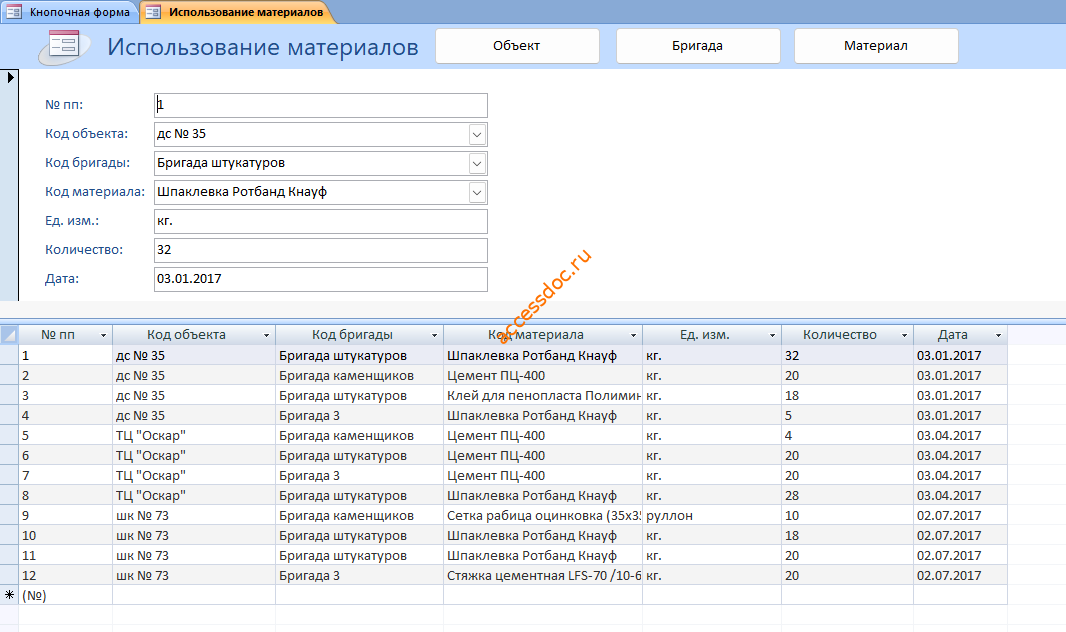Open the Код бригады column header dropdown

click(434, 335)
